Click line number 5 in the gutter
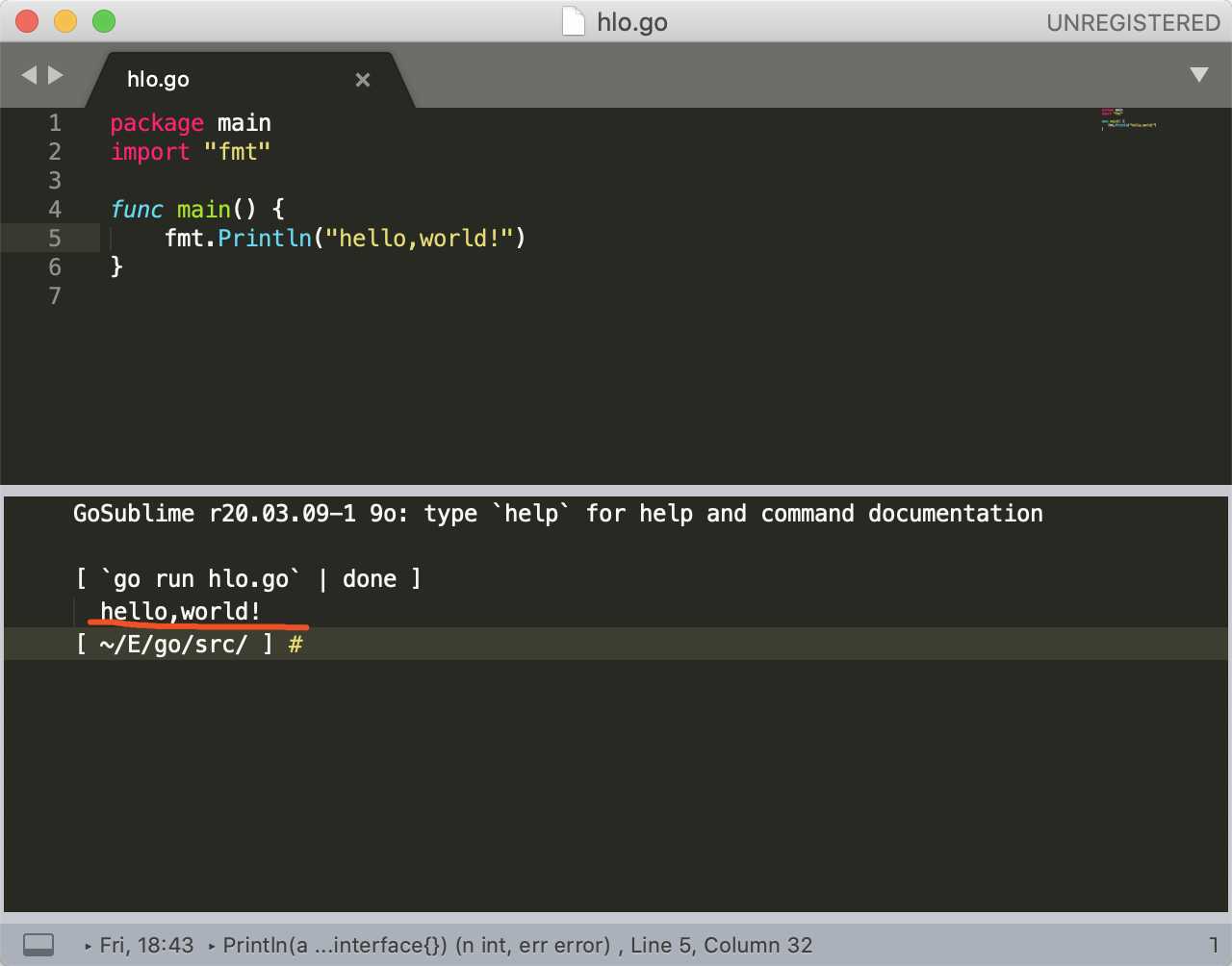Screen dimensions: 1232x966 [55, 239]
